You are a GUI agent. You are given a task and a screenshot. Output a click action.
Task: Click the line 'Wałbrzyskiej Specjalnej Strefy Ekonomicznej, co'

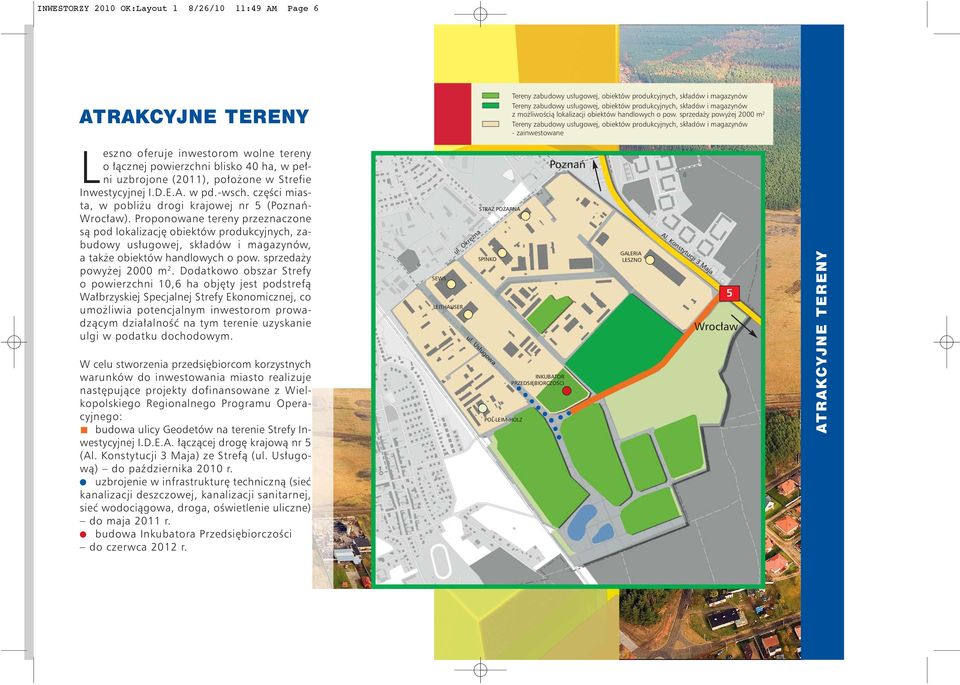click(x=195, y=297)
